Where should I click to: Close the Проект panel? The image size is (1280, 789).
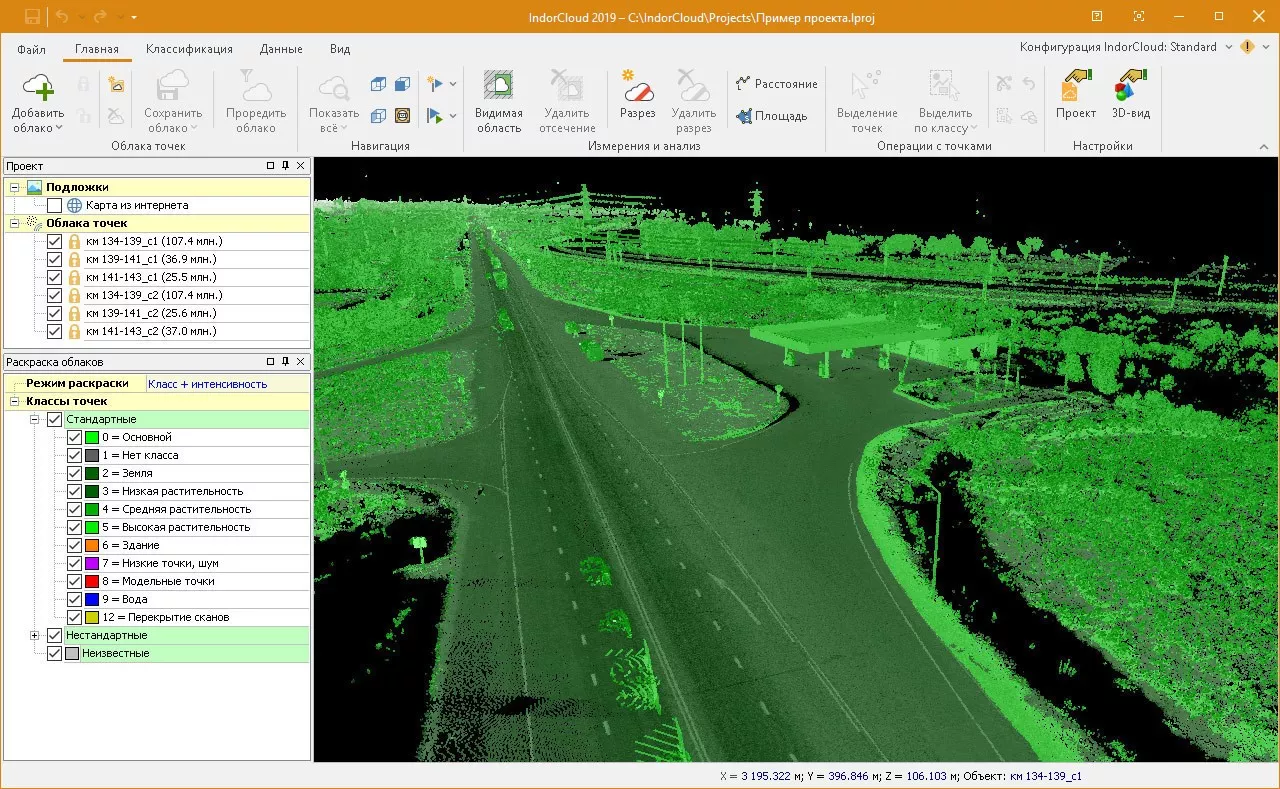[301, 166]
